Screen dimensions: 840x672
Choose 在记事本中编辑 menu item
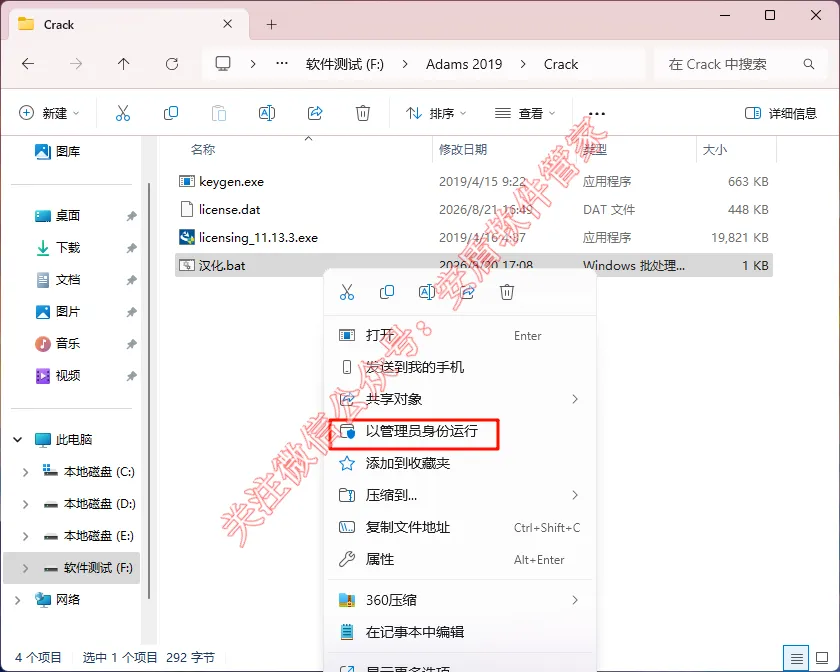point(460,632)
